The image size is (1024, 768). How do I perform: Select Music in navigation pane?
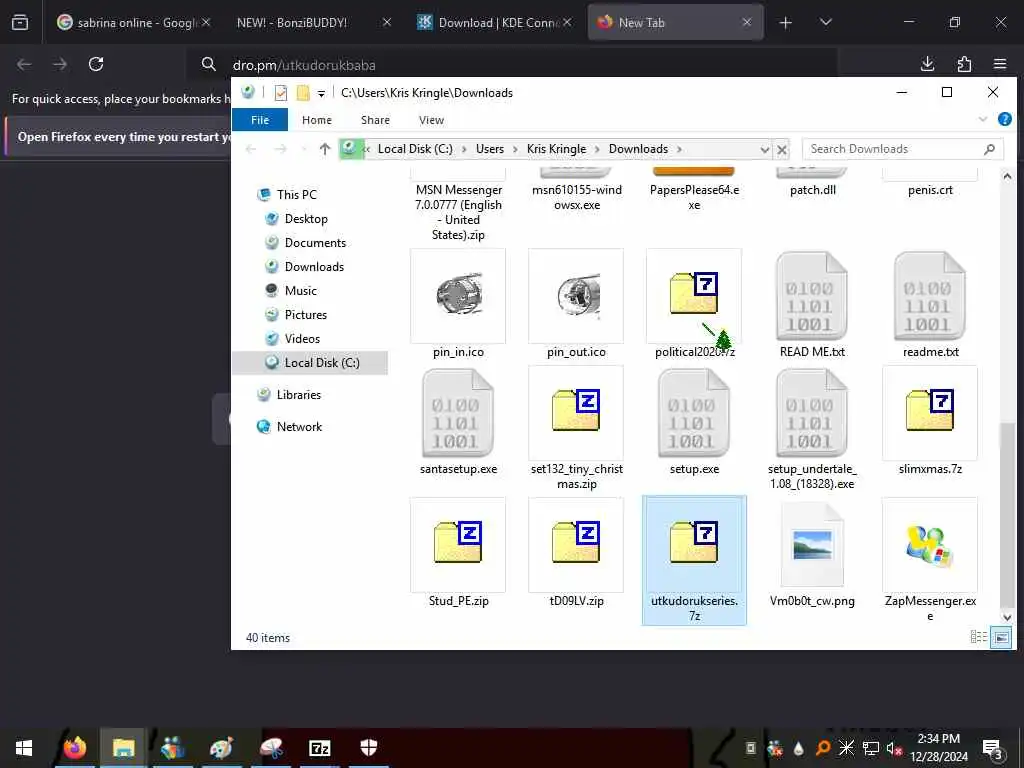(300, 291)
